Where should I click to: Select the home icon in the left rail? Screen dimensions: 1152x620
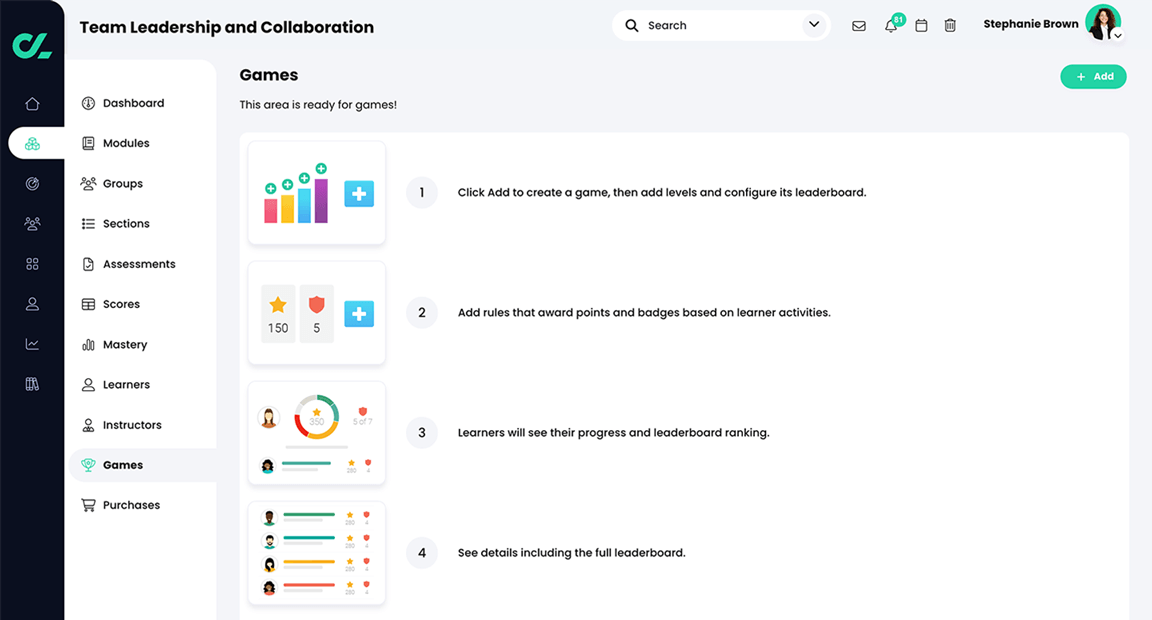(32, 103)
